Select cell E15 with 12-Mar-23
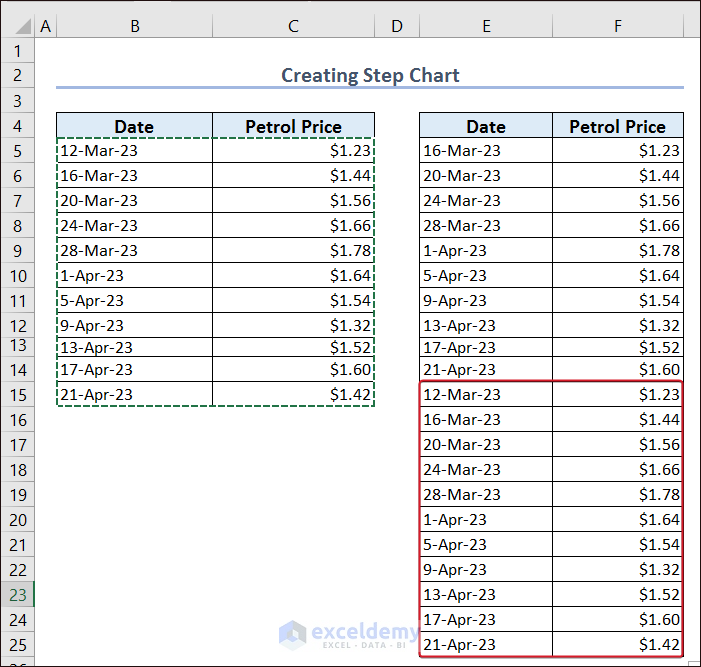 486,394
